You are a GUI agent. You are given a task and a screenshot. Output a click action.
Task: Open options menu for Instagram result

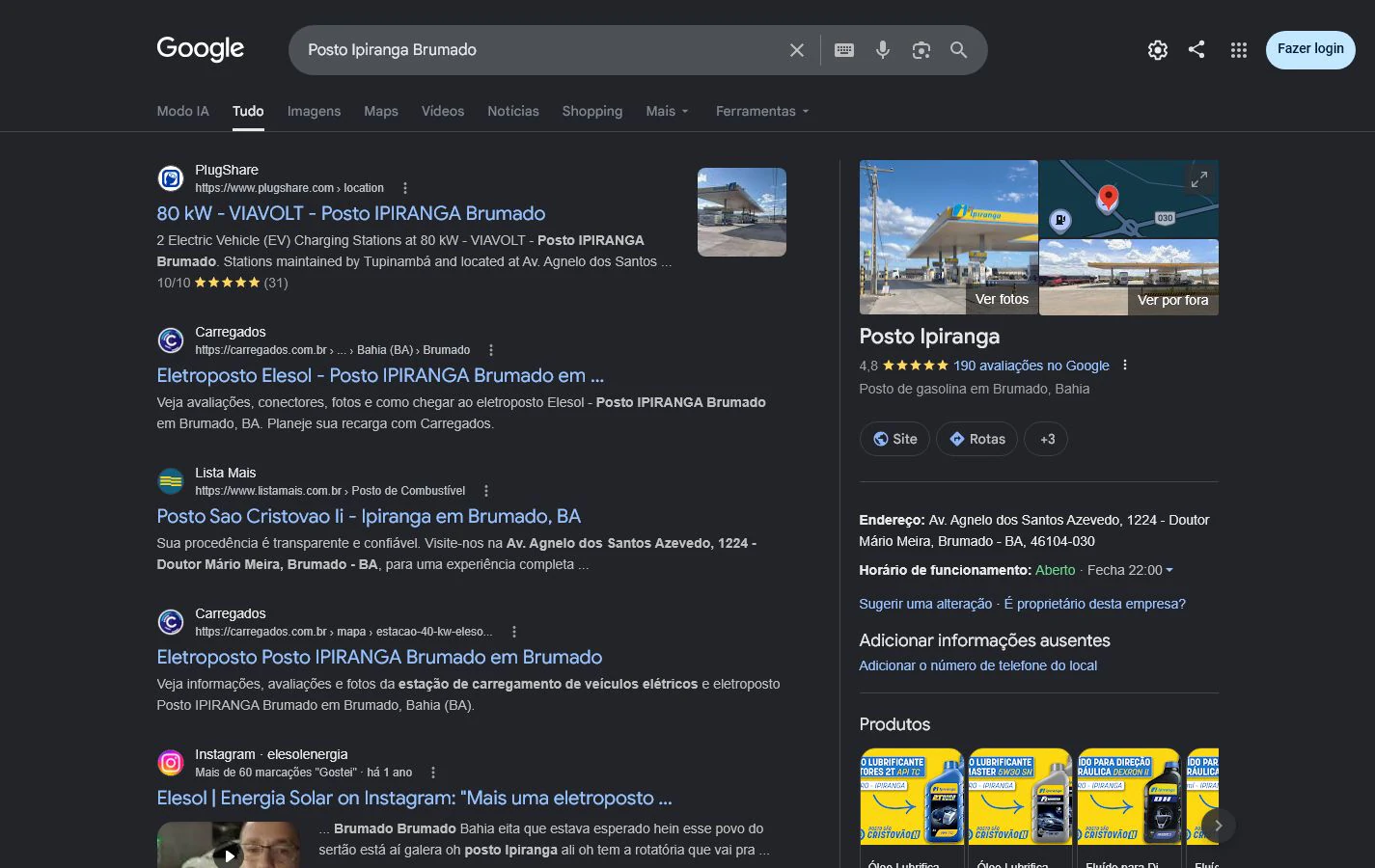pyautogui.click(x=433, y=773)
